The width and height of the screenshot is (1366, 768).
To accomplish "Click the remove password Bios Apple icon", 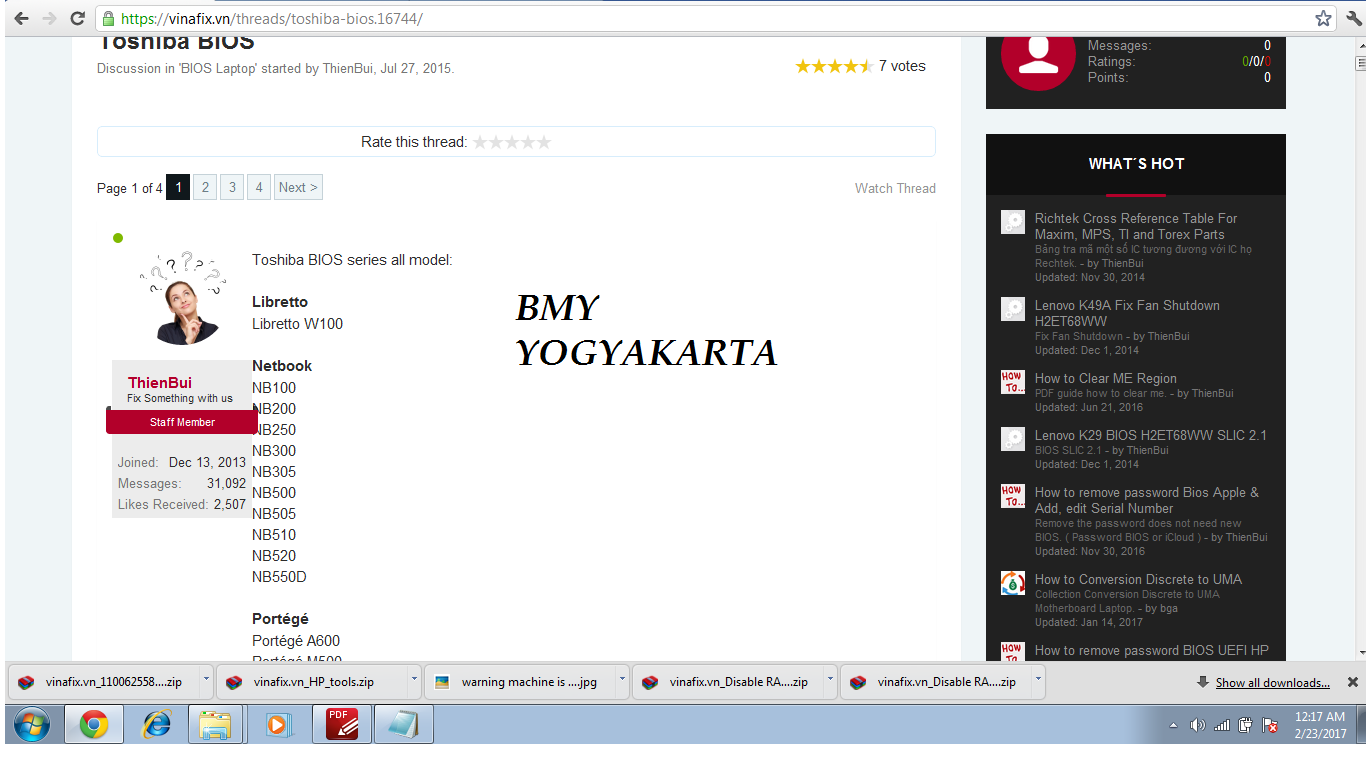I will (1013, 496).
